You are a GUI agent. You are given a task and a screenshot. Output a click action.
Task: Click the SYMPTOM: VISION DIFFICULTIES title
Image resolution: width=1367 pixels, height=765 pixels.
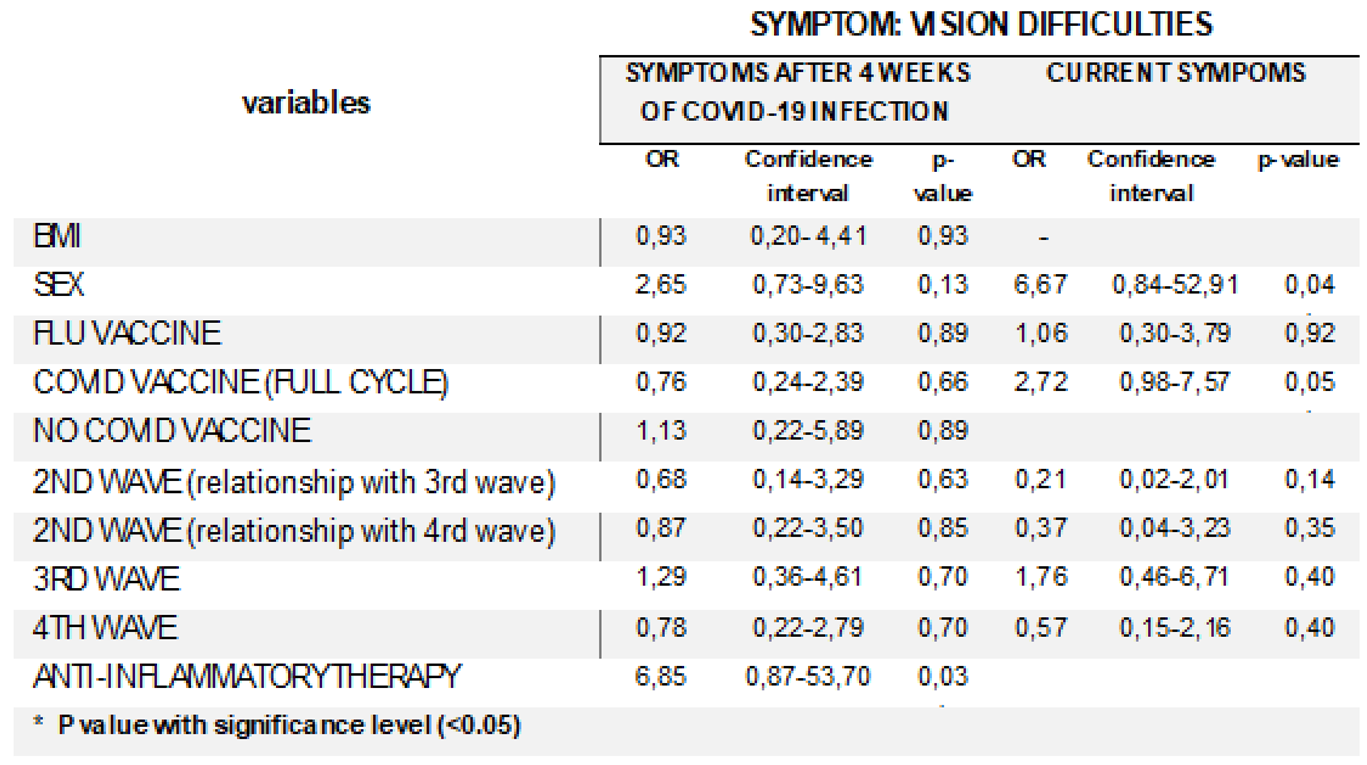pyautogui.click(x=981, y=25)
